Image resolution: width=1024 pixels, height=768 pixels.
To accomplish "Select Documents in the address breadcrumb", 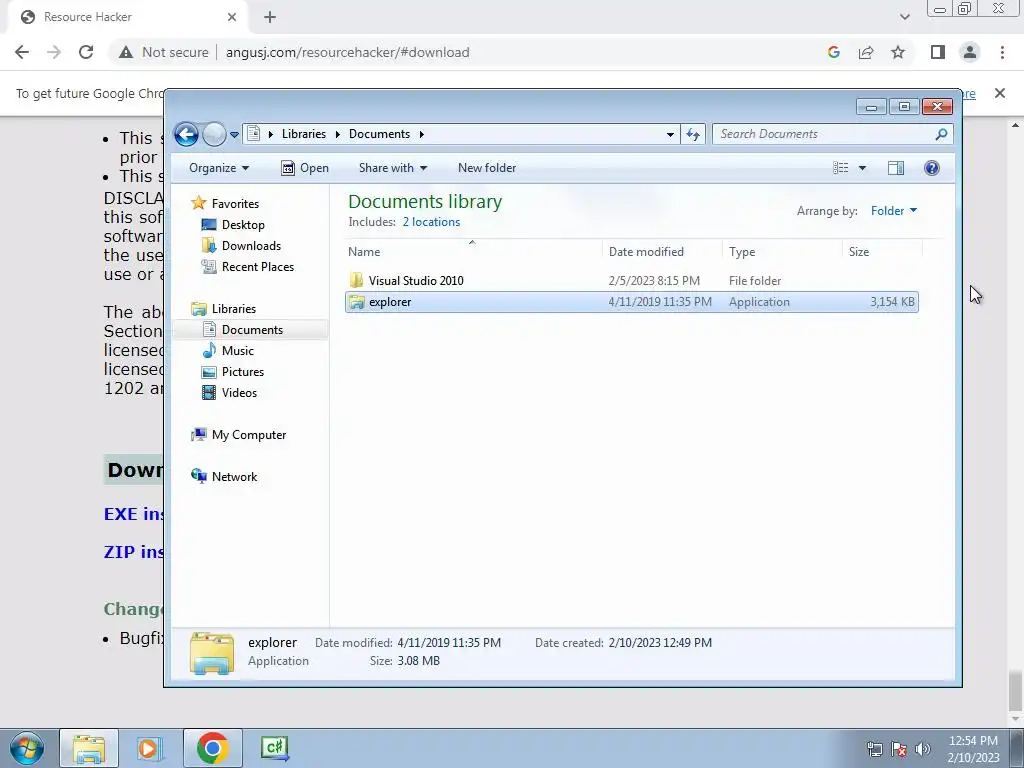I will tap(379, 134).
